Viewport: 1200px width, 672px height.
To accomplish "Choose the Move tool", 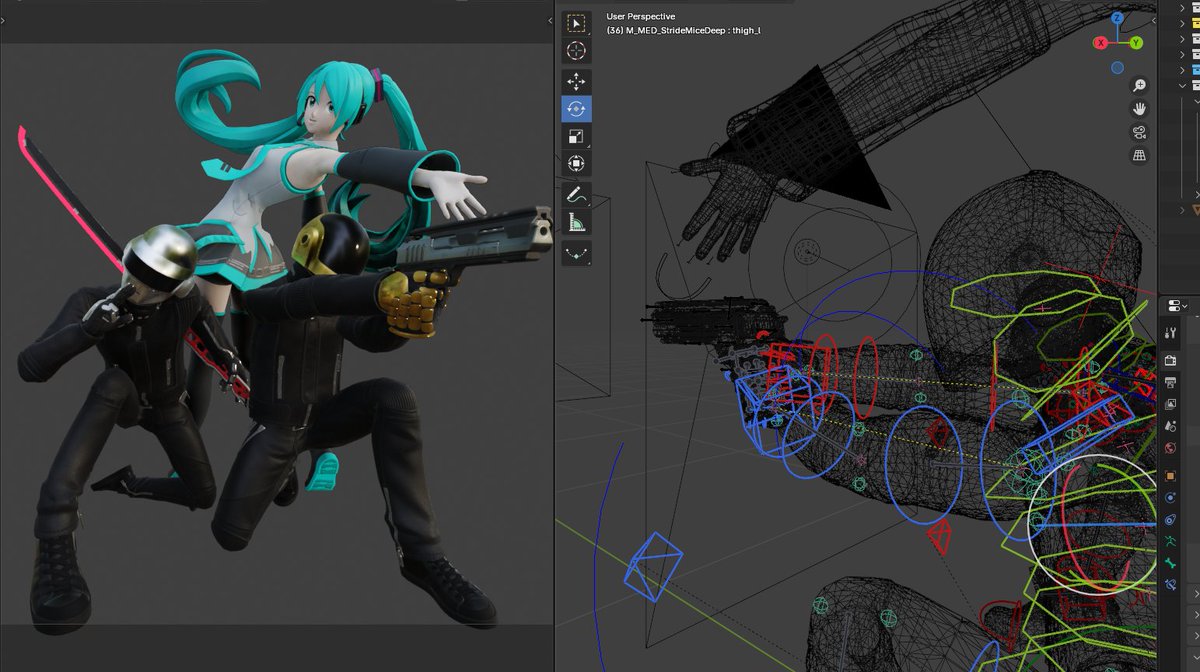I will [577, 82].
